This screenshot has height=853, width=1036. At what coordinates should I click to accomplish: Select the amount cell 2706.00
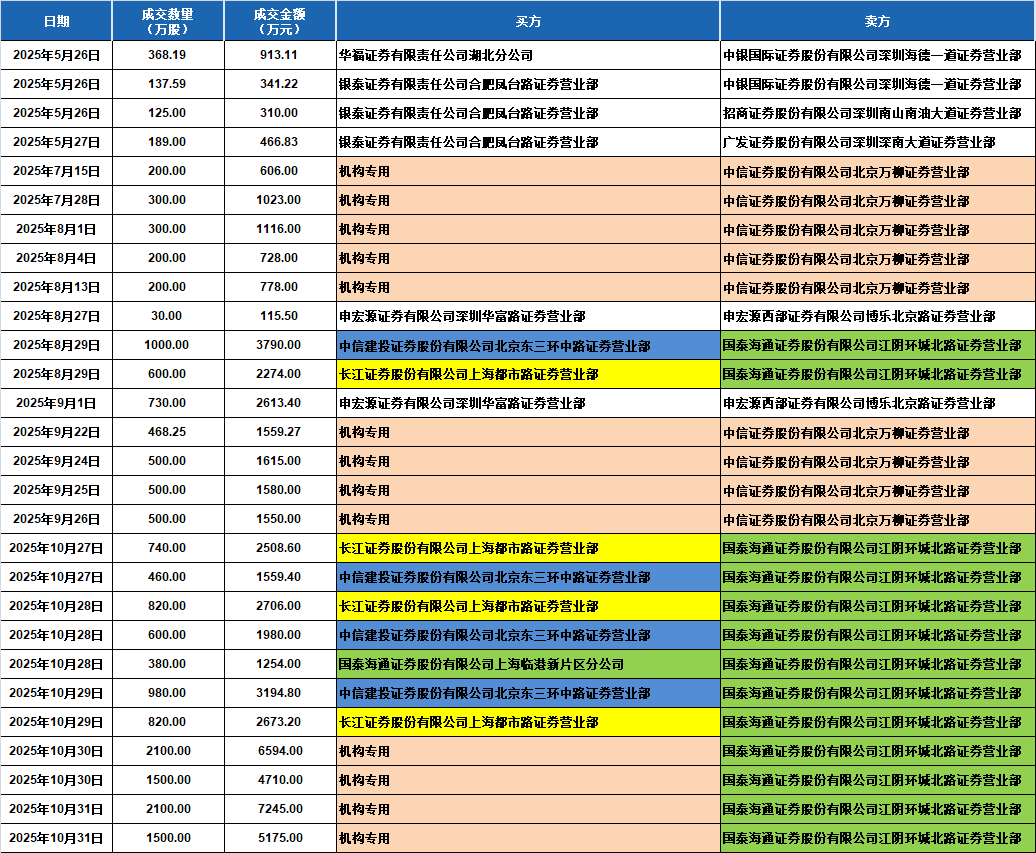tap(280, 606)
